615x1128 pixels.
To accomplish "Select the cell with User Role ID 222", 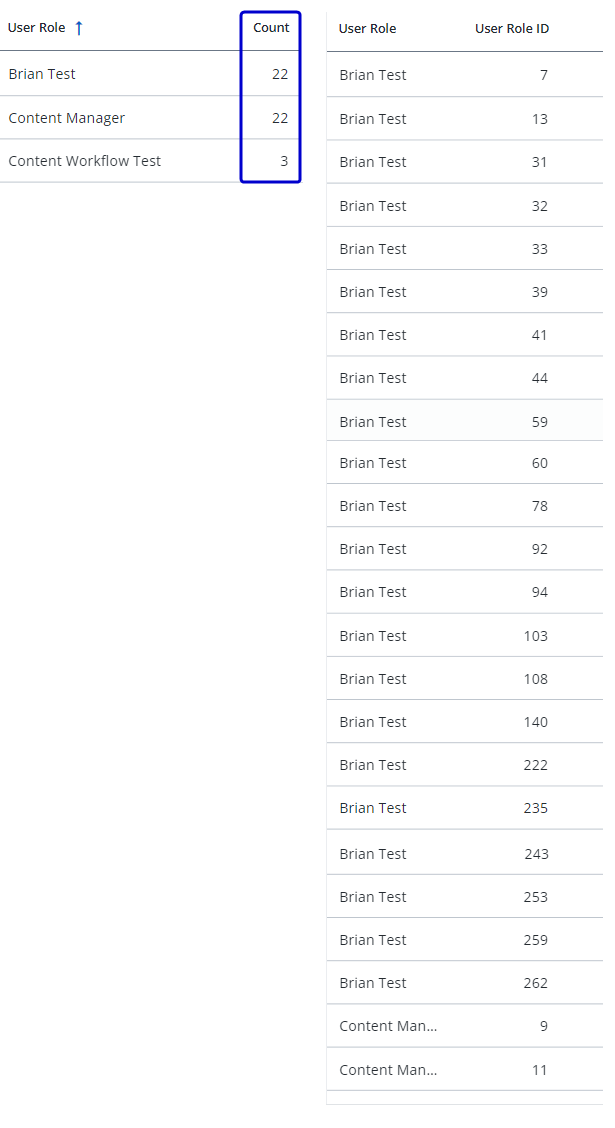I will tap(536, 765).
